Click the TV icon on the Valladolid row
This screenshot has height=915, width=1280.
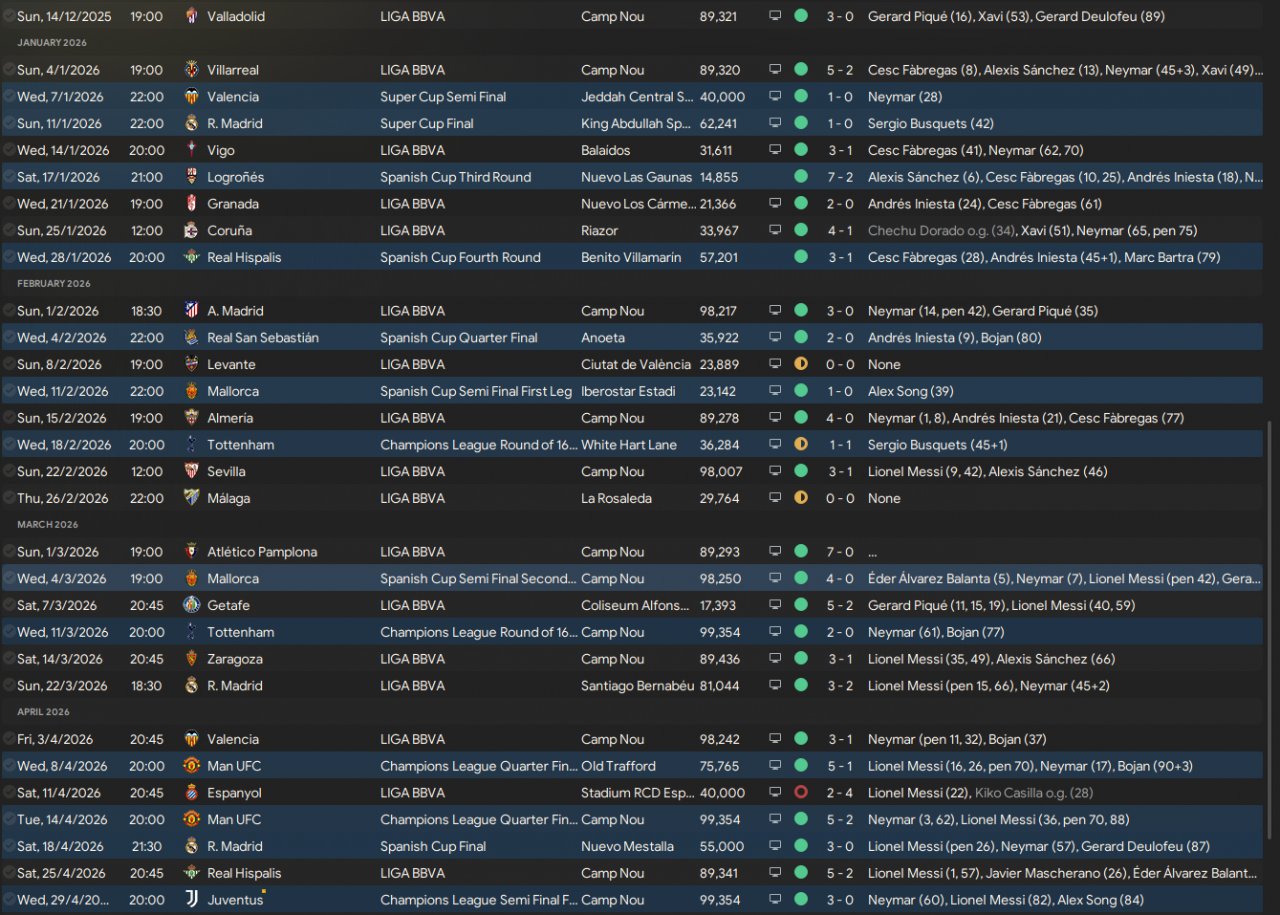click(x=775, y=17)
